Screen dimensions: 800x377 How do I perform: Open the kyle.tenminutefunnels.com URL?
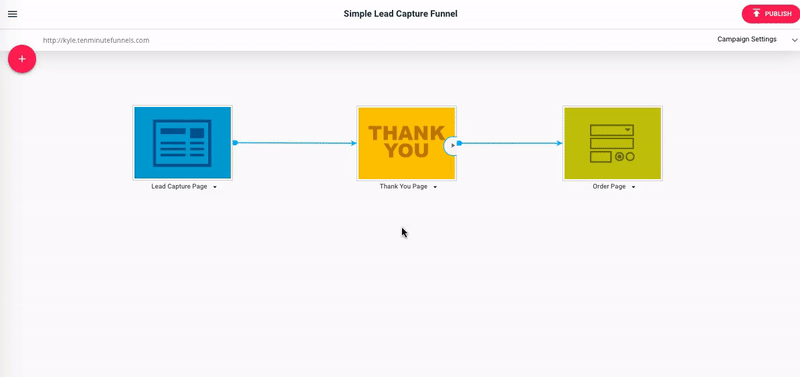(96, 40)
